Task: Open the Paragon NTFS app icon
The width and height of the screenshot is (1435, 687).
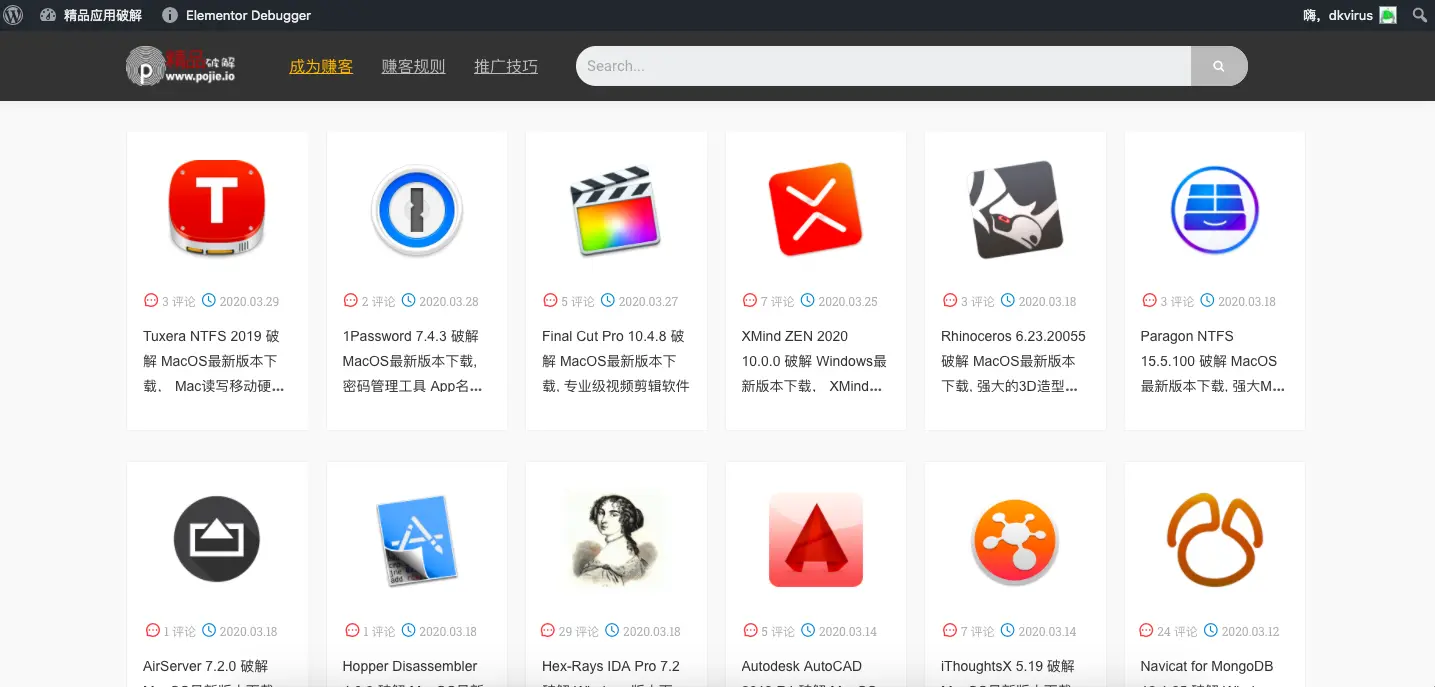Action: (1215, 210)
